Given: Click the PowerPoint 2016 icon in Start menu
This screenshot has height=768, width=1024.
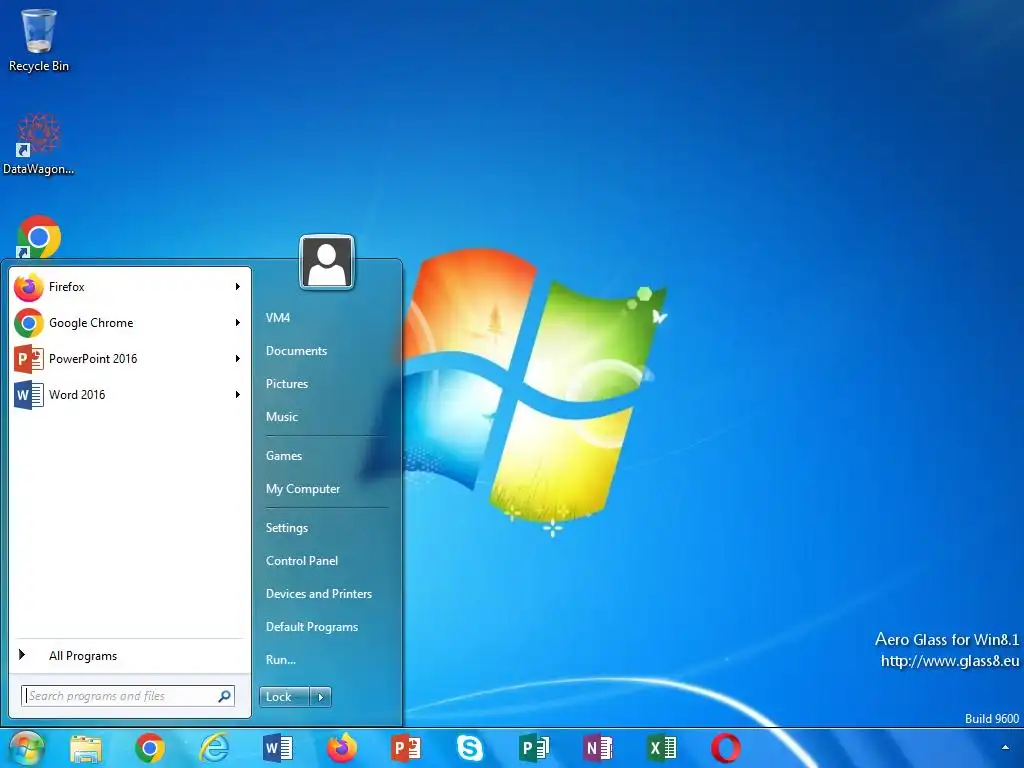Looking at the screenshot, I should click(29, 359).
